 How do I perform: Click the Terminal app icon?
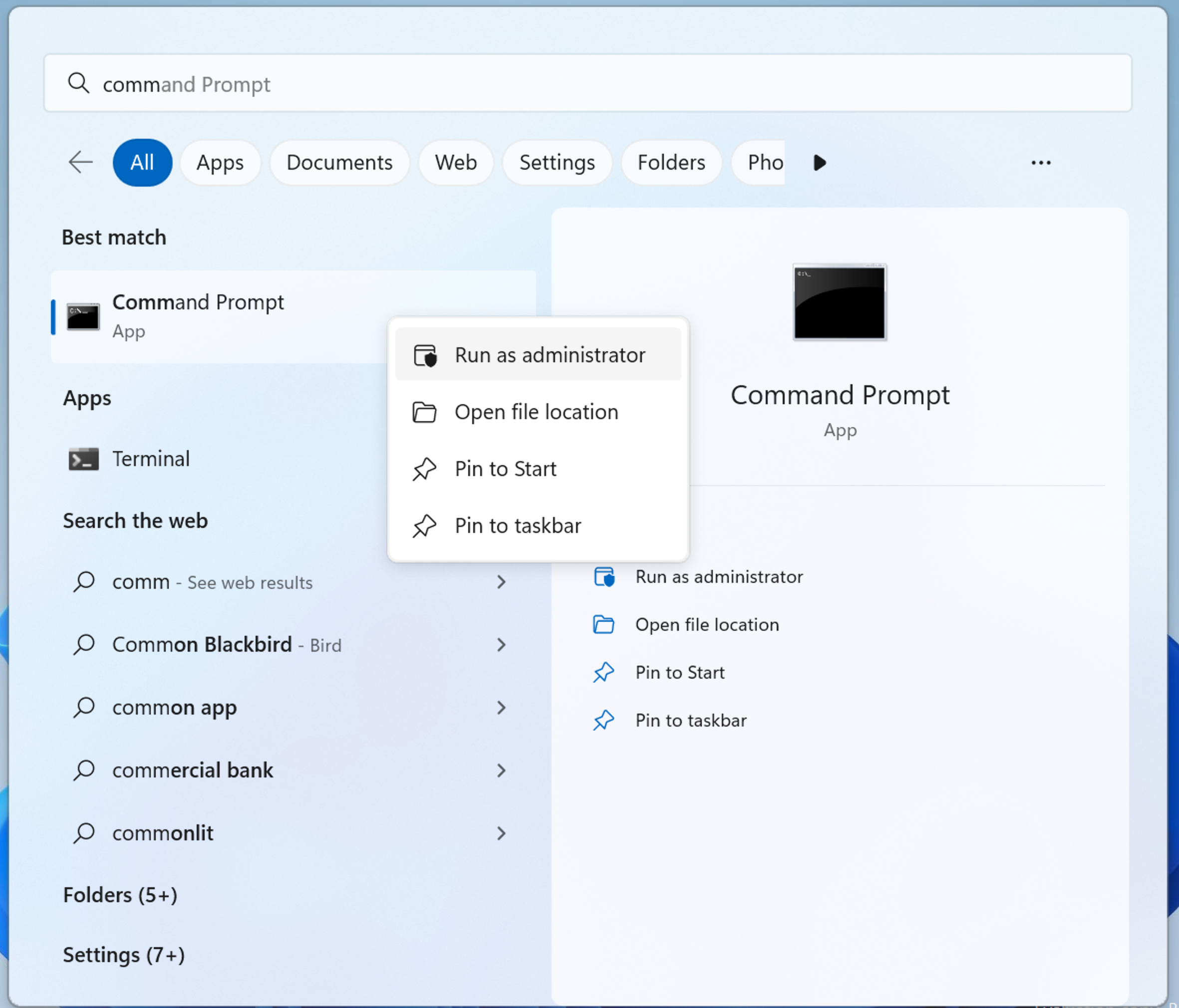(84, 459)
